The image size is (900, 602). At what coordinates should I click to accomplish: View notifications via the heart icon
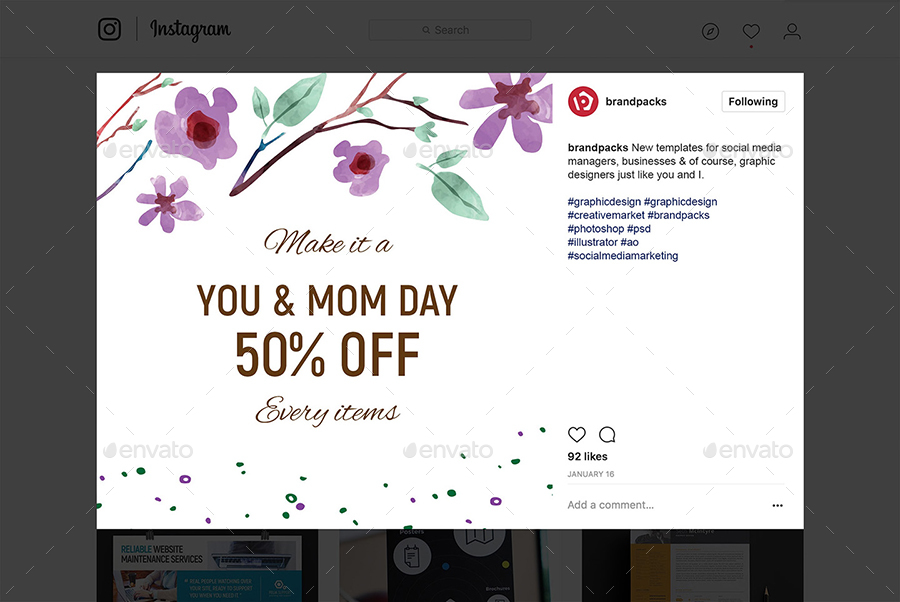751,31
